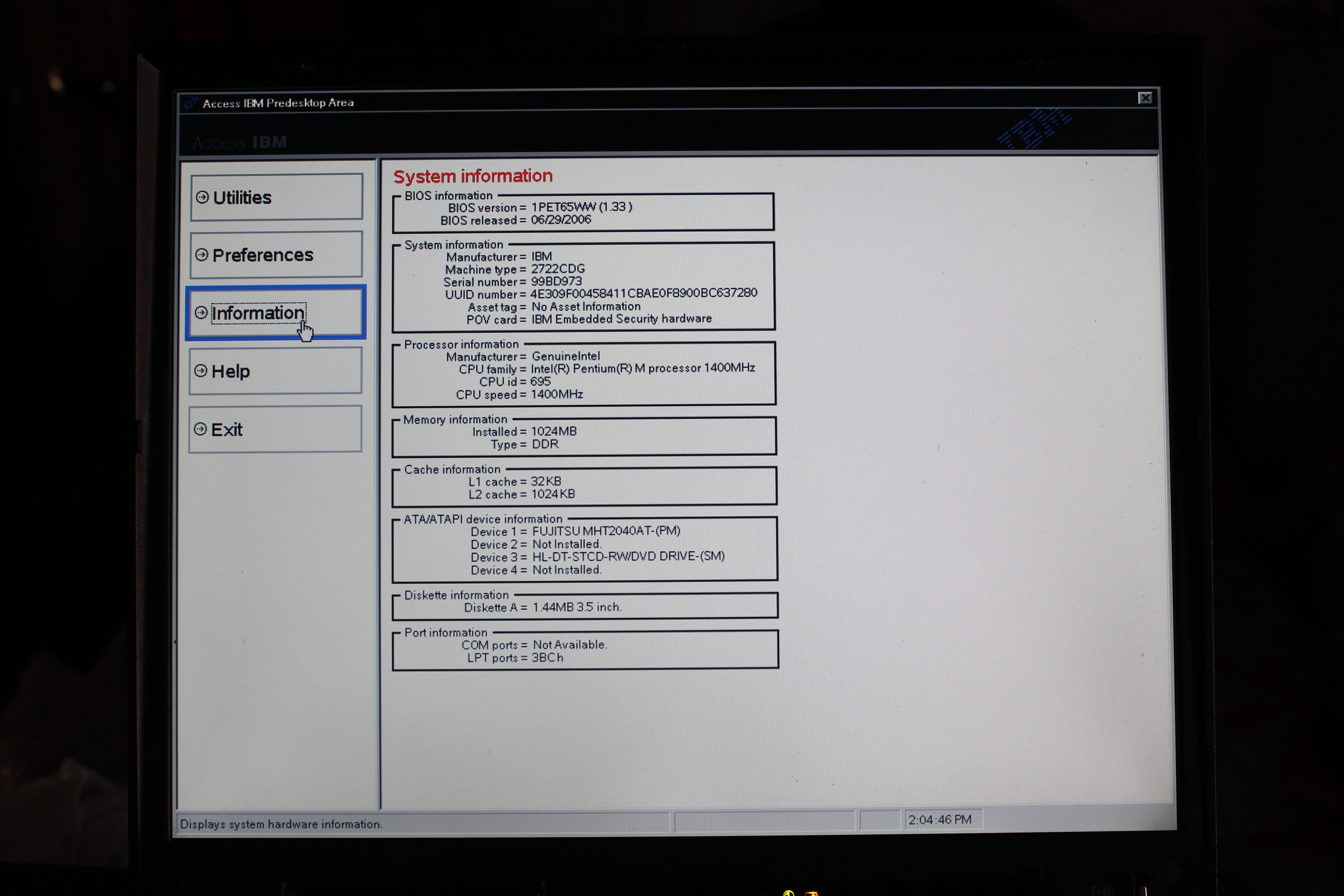1344x896 pixels.
Task: Click the clock showing 2:04:46 PM
Action: coord(940,820)
